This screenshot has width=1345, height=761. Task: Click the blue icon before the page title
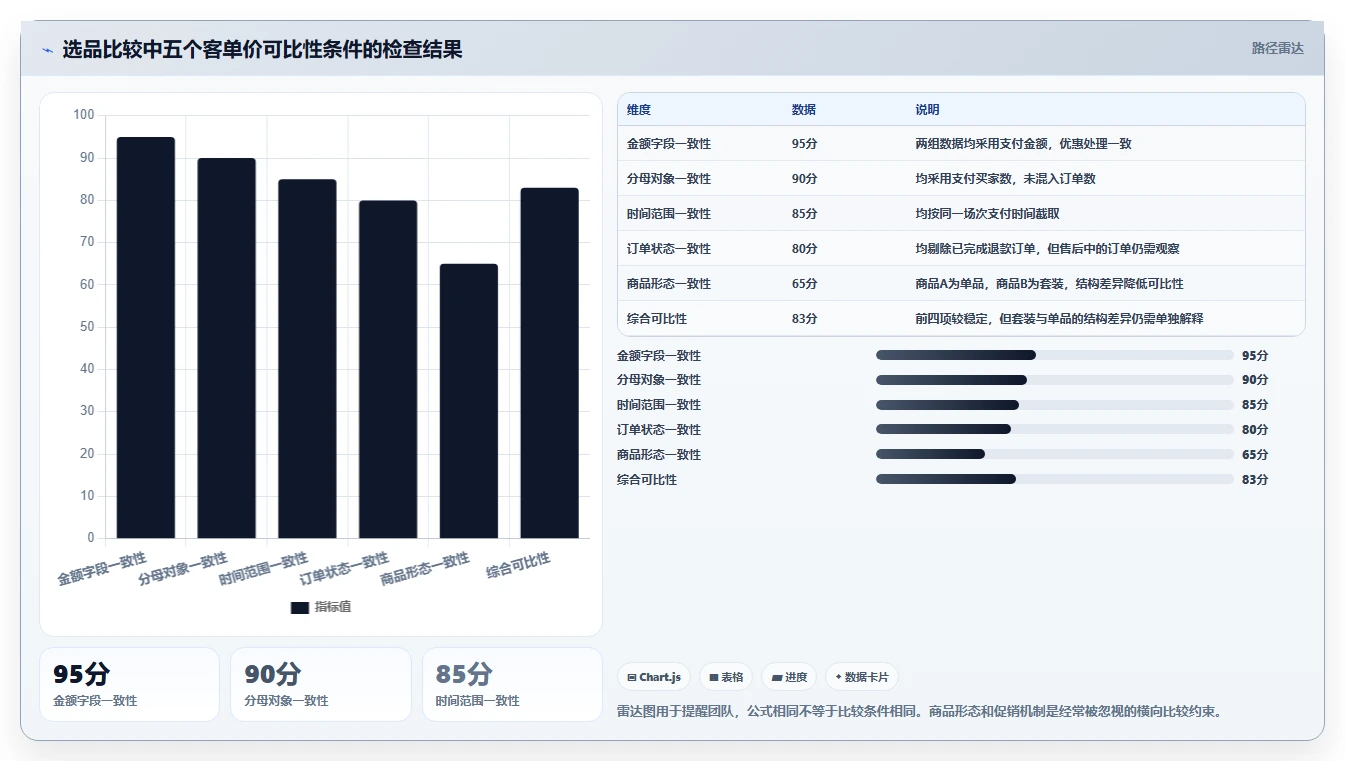pyautogui.click(x=47, y=50)
